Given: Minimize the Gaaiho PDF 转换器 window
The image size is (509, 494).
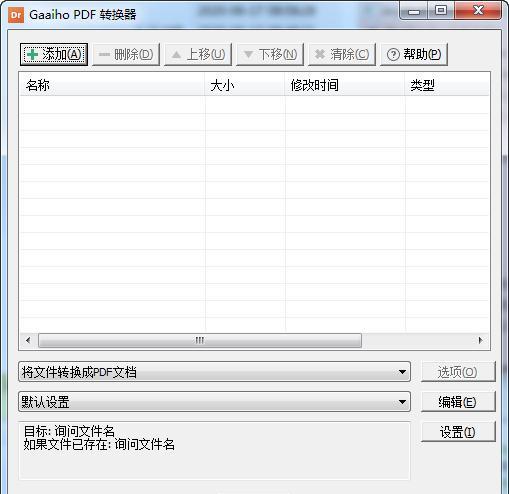Looking at the screenshot, I should (x=414, y=11).
